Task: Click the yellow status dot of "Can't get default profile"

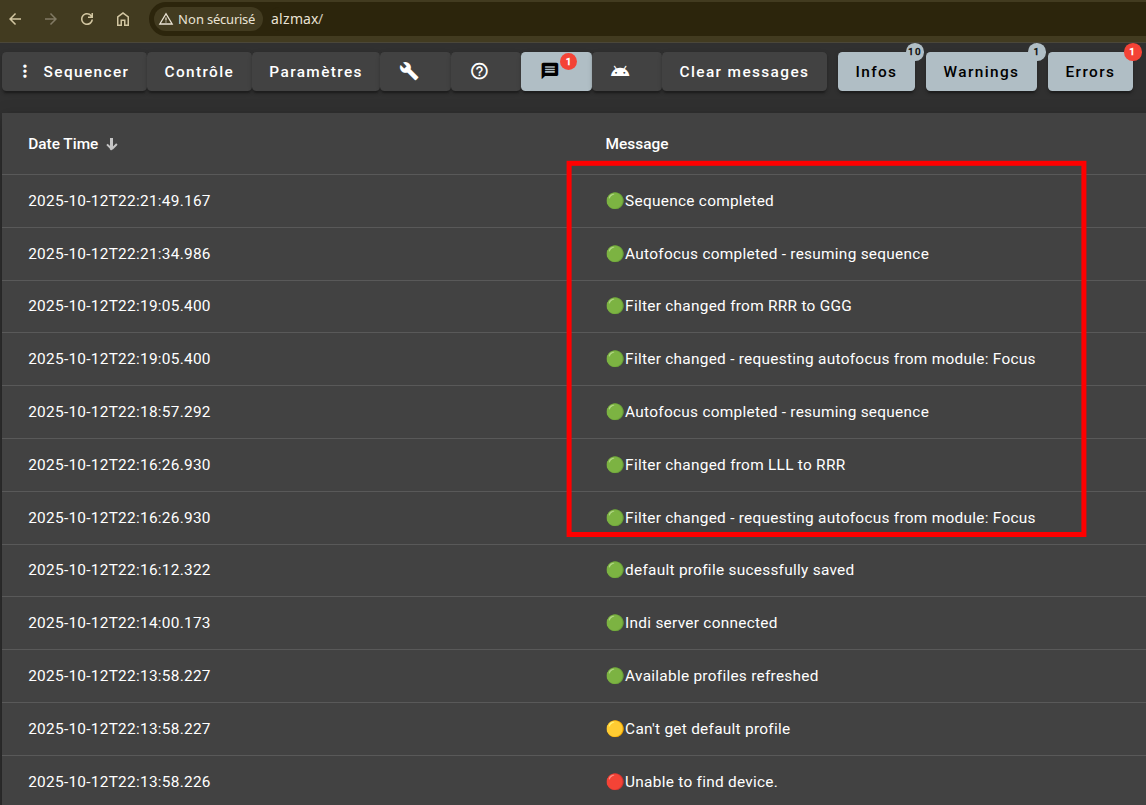Action: 615,729
